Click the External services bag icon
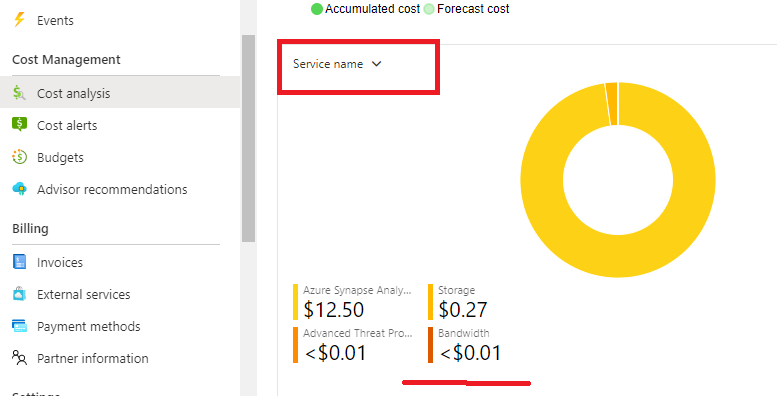 (x=19, y=294)
